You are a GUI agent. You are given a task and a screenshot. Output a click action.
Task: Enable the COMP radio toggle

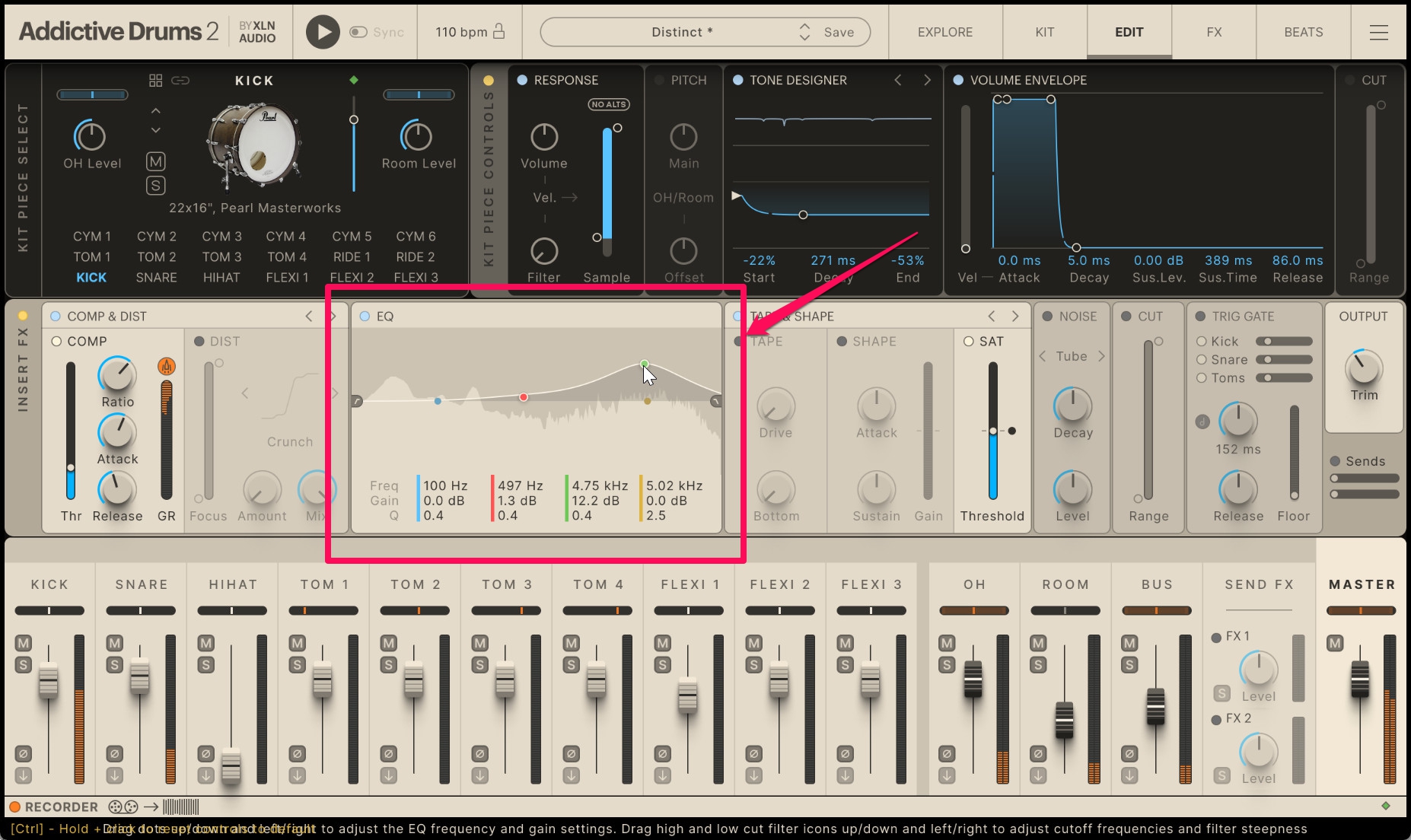[x=56, y=342]
